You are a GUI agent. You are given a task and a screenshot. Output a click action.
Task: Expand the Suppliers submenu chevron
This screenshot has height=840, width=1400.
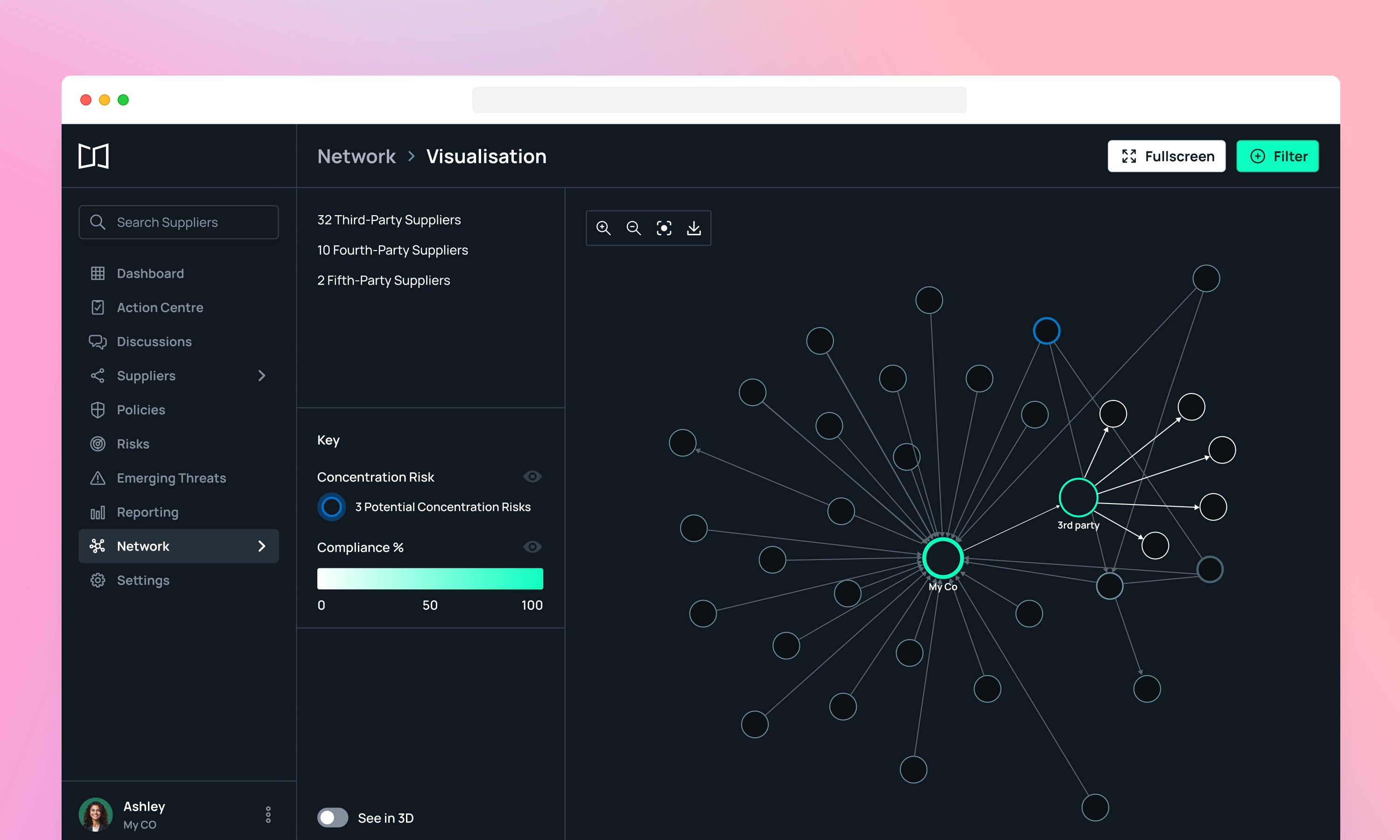tap(261, 376)
